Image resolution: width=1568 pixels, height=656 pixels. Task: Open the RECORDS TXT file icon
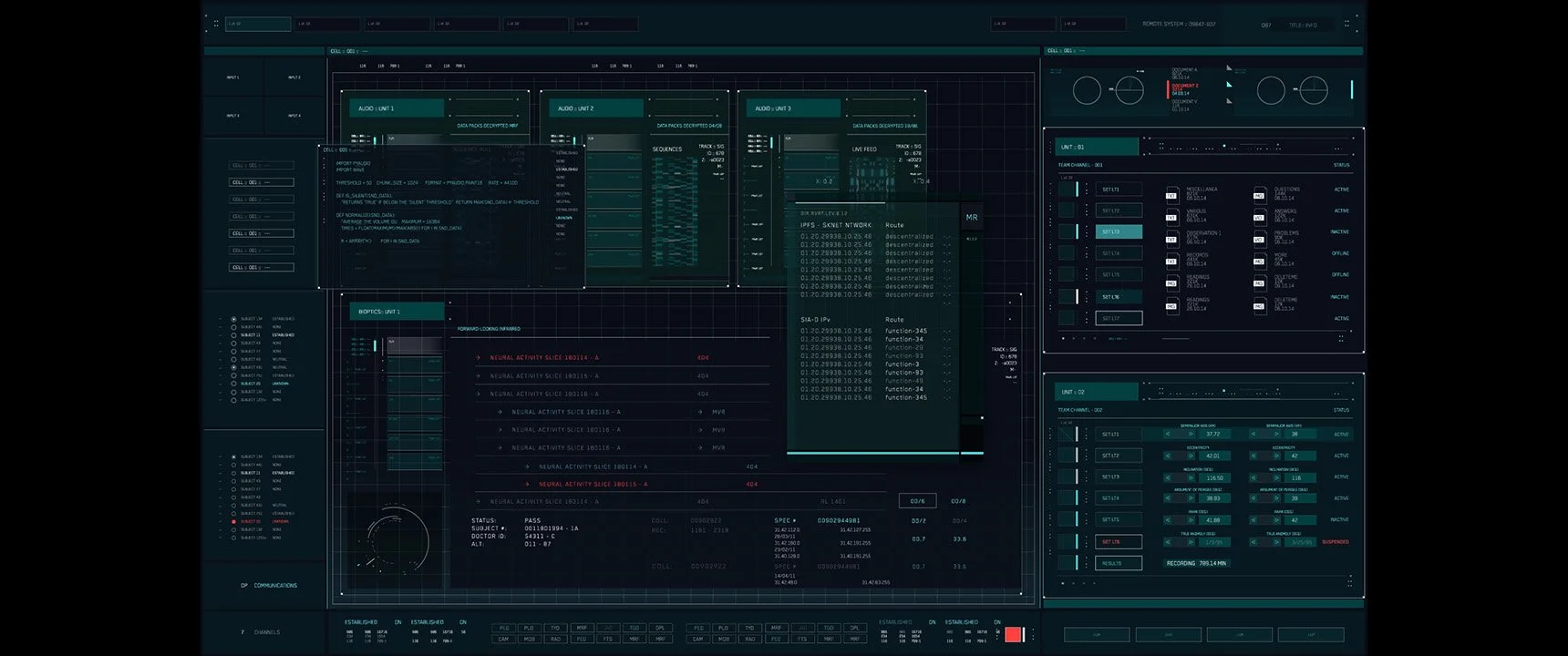[x=1171, y=261]
